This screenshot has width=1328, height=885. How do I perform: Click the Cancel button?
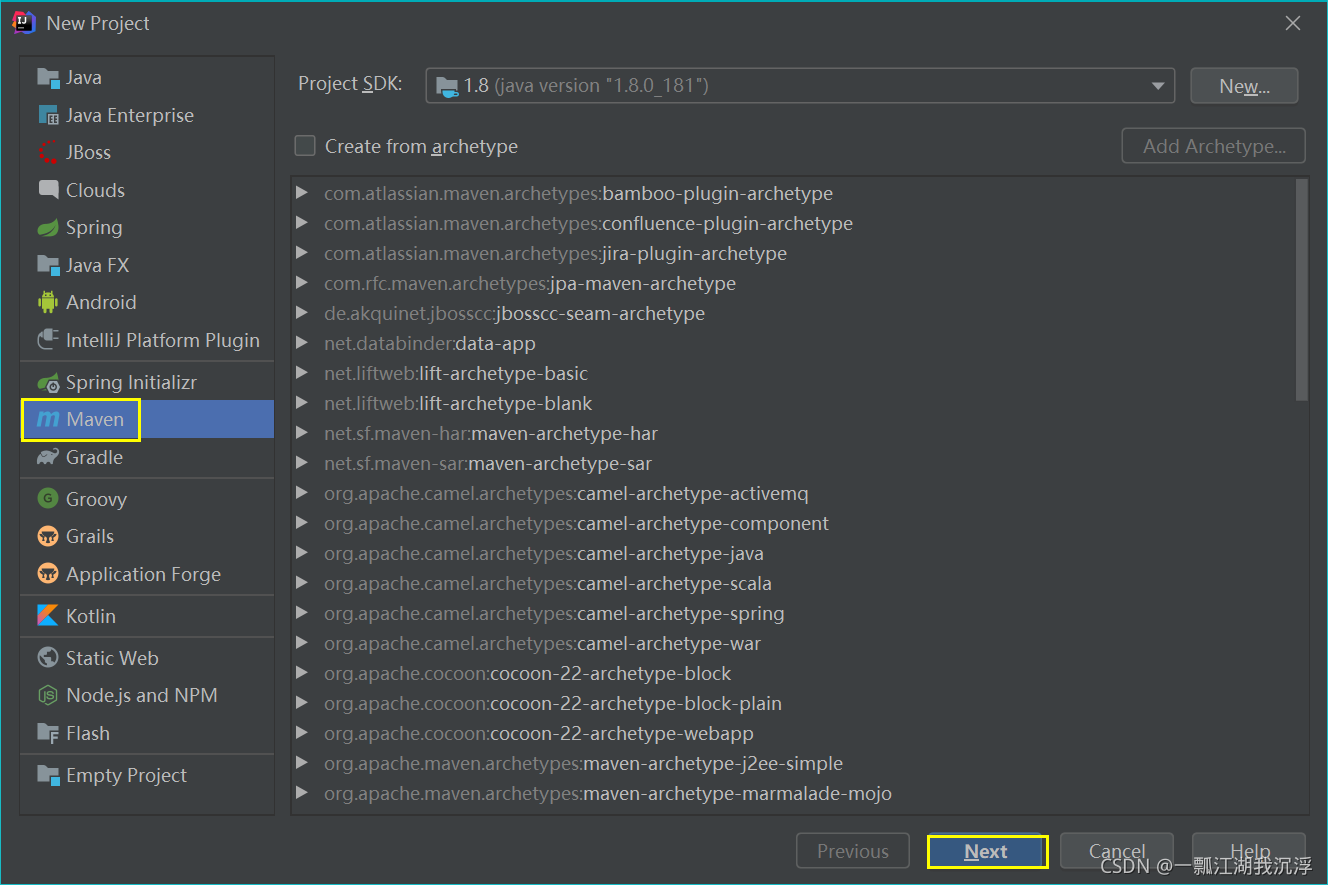[1117, 852]
